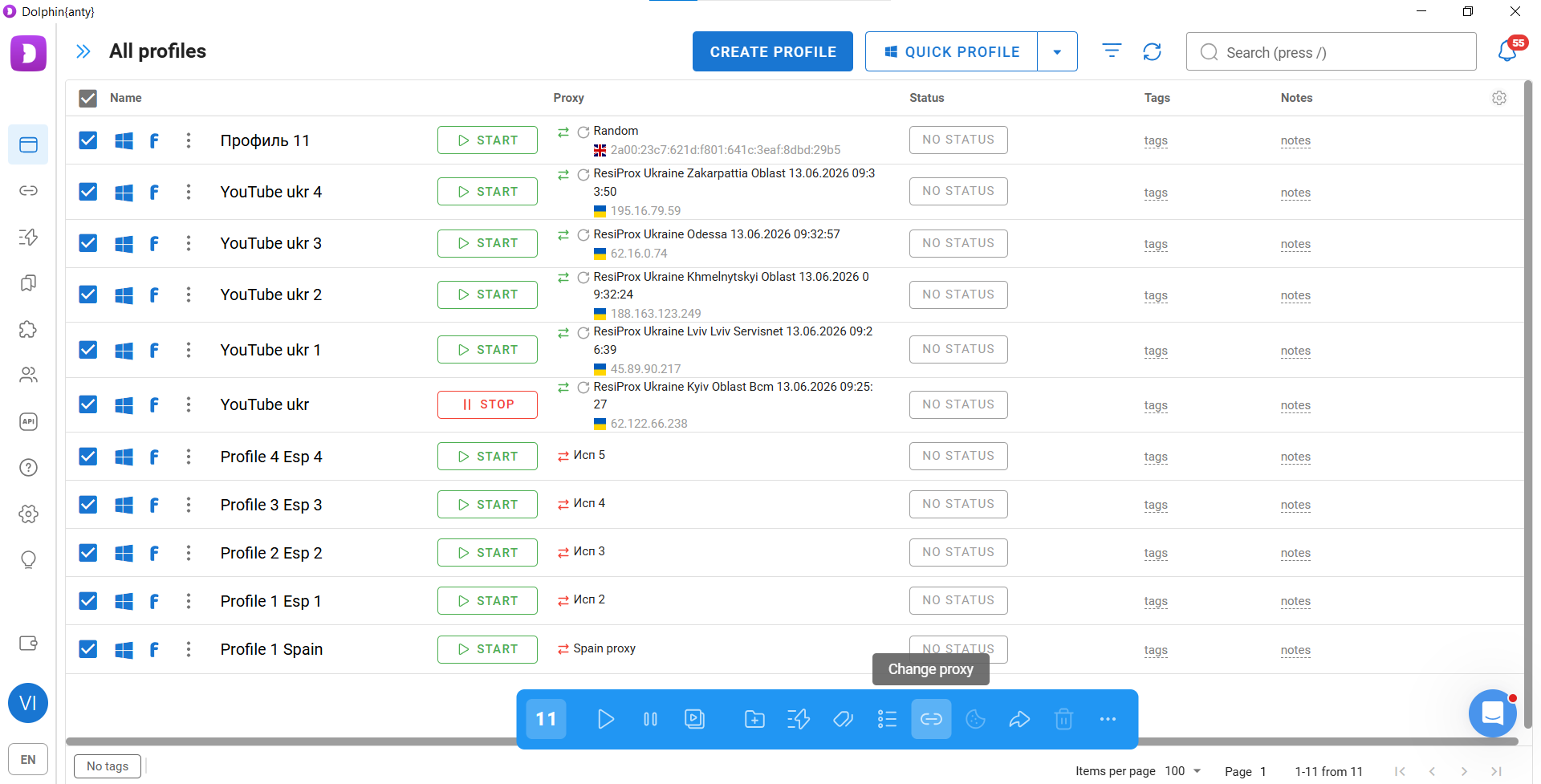Click the Change proxy link icon in action bar
This screenshot has height=784, width=1541.
click(x=931, y=719)
